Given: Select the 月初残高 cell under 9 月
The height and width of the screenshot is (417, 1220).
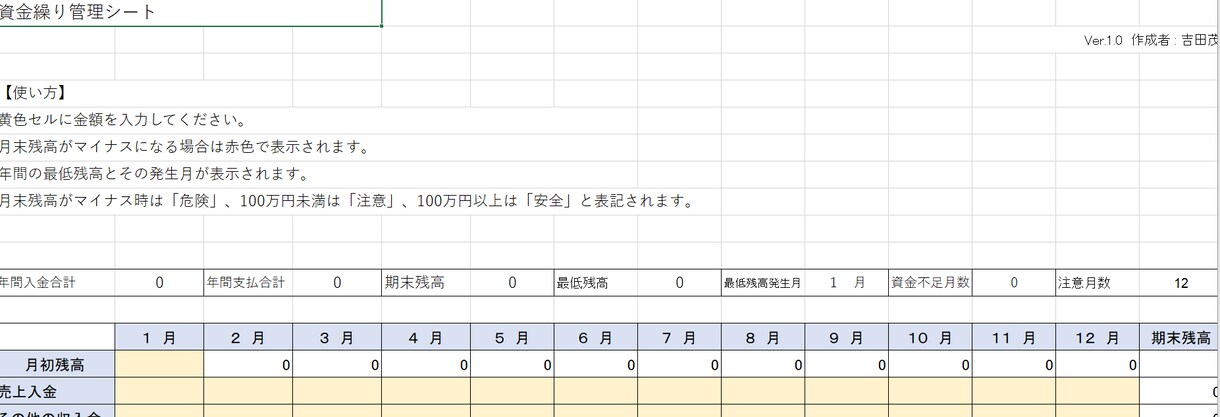Looking at the screenshot, I should [847, 364].
